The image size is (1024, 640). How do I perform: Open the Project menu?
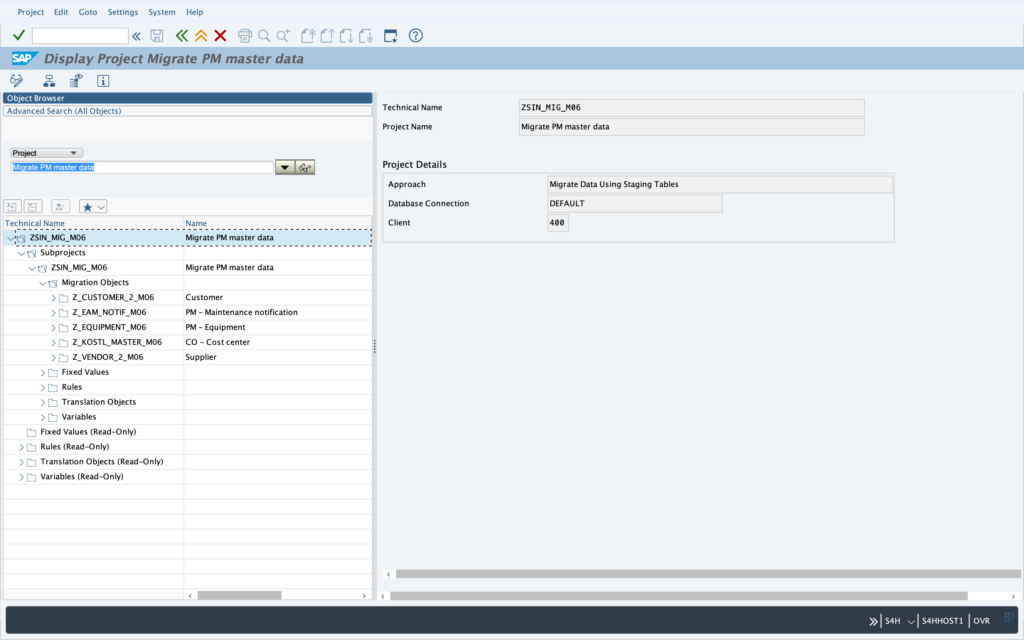coord(31,12)
